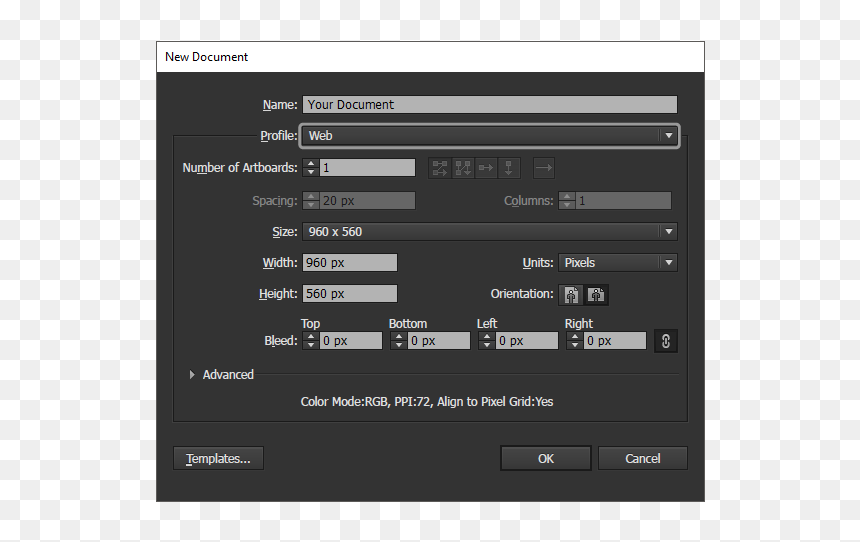Confirm the dialog with OK
The image size is (860, 542).
coord(546,459)
